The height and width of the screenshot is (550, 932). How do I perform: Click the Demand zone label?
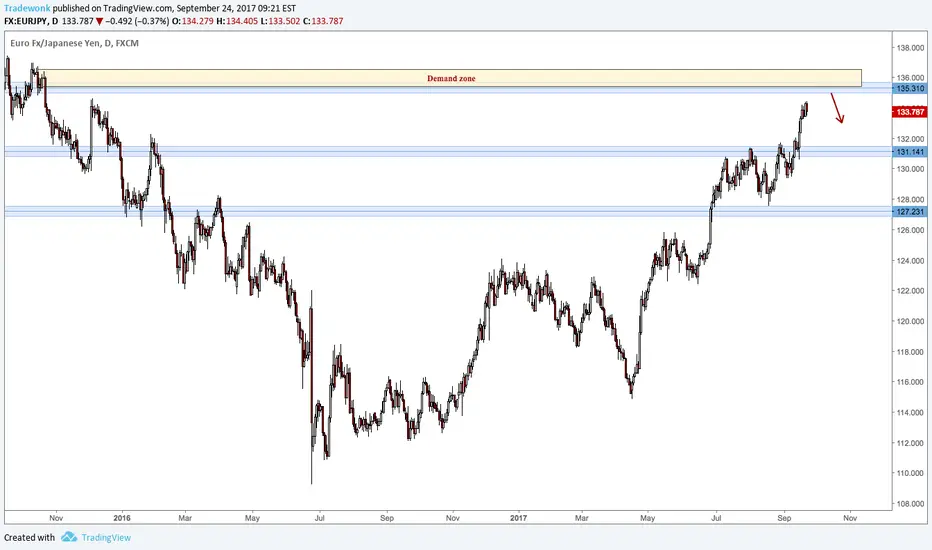click(451, 78)
